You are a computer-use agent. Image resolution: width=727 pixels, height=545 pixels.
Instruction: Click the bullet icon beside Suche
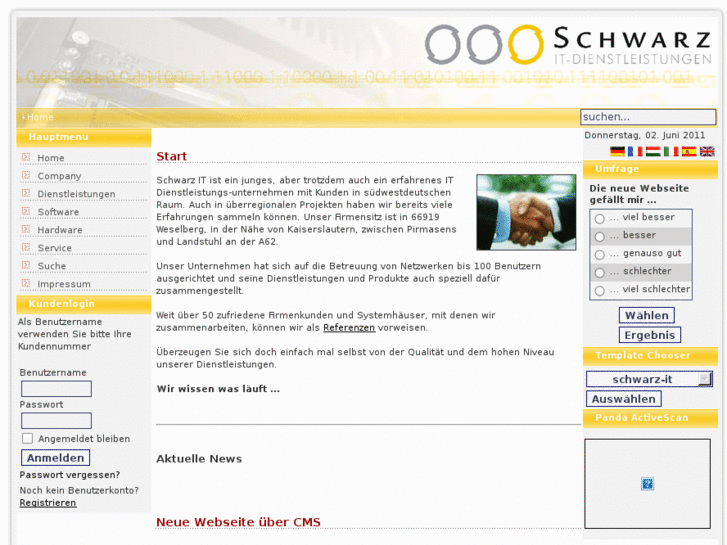(26, 265)
